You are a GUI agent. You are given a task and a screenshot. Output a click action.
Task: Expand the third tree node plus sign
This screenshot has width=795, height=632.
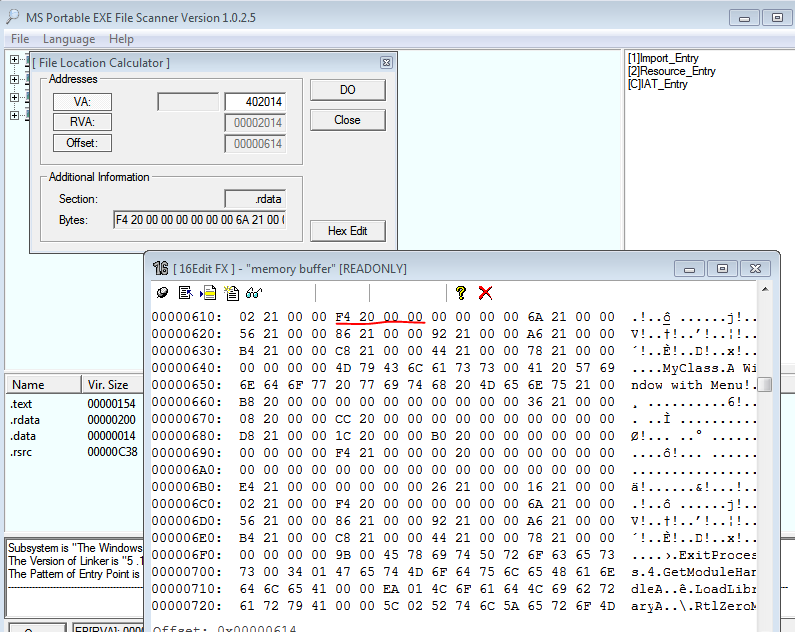(x=15, y=97)
